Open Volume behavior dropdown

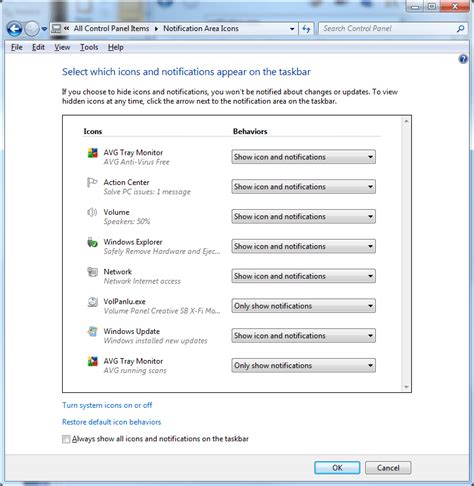[x=303, y=217]
